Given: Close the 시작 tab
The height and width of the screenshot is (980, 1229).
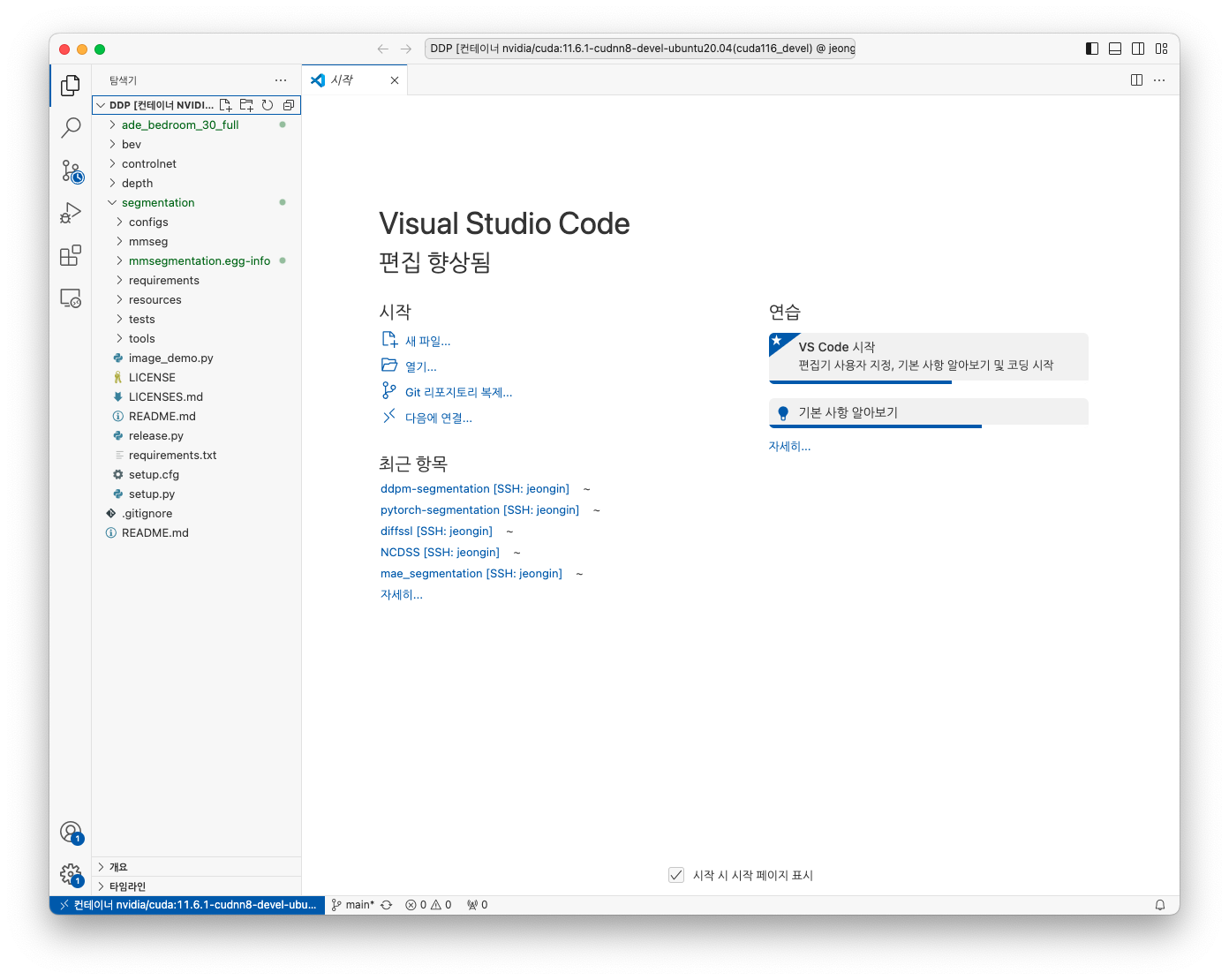Looking at the screenshot, I should click(395, 80).
